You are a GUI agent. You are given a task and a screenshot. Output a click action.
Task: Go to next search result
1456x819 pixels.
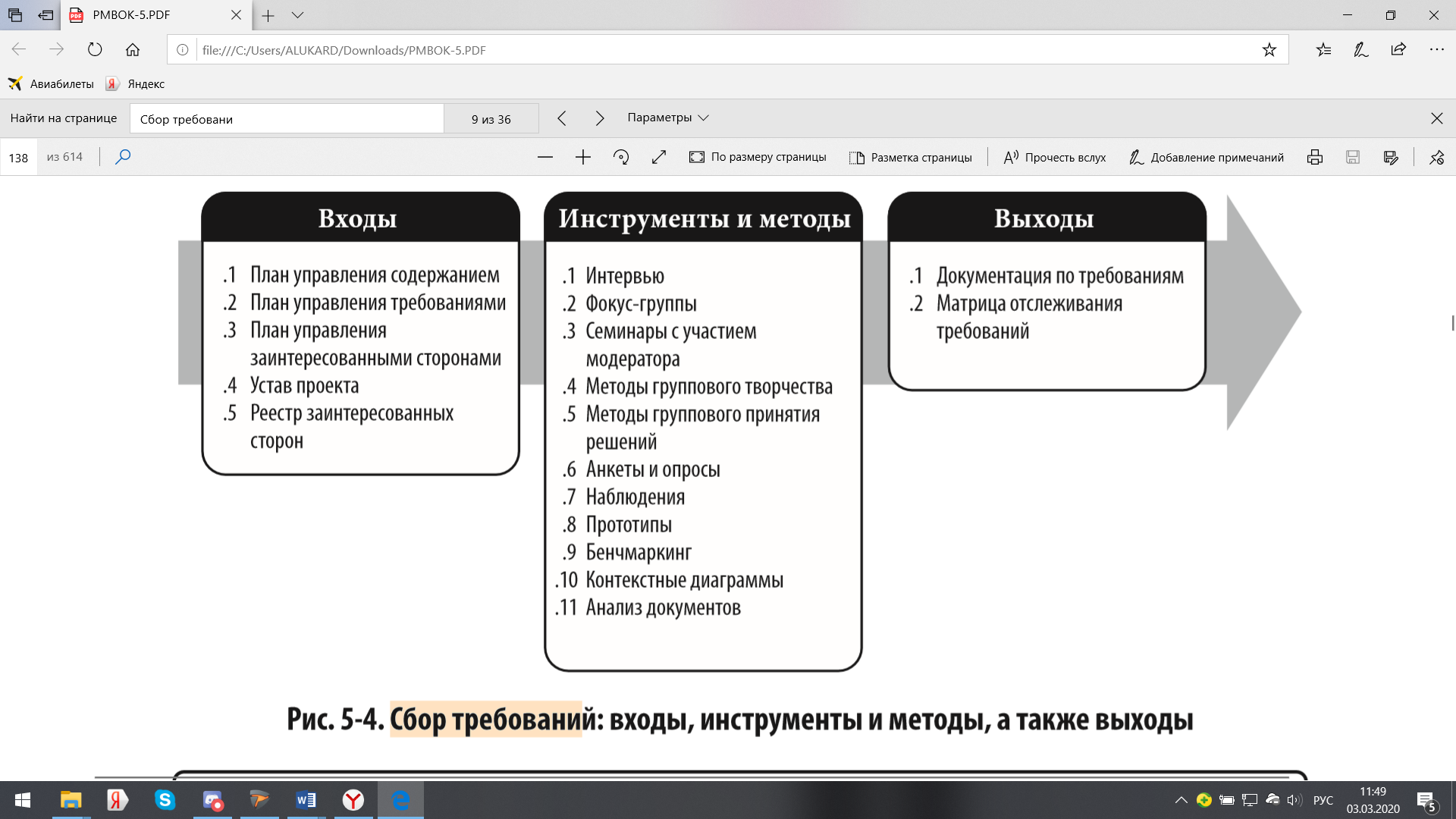[600, 118]
